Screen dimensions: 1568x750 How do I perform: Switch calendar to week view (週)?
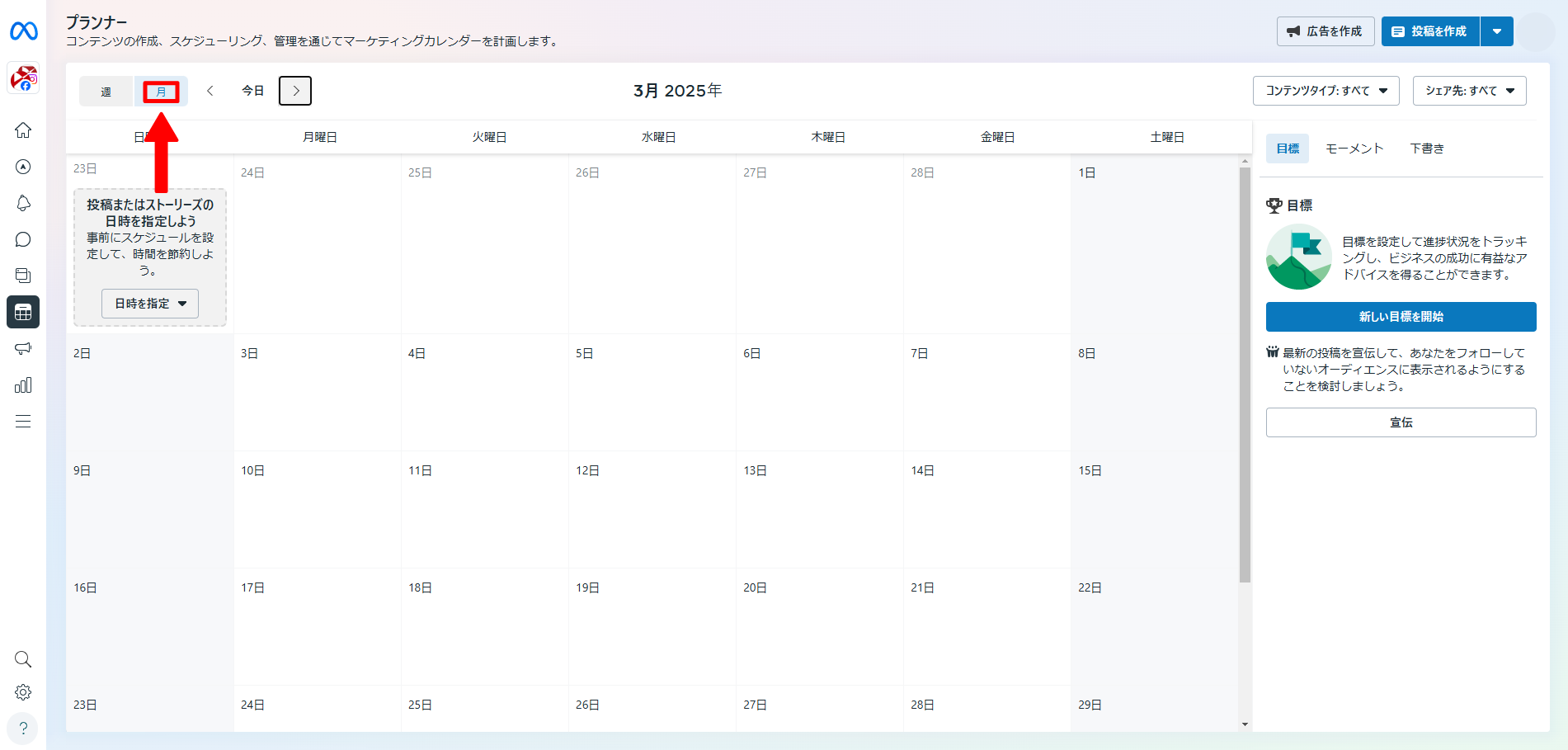(106, 92)
